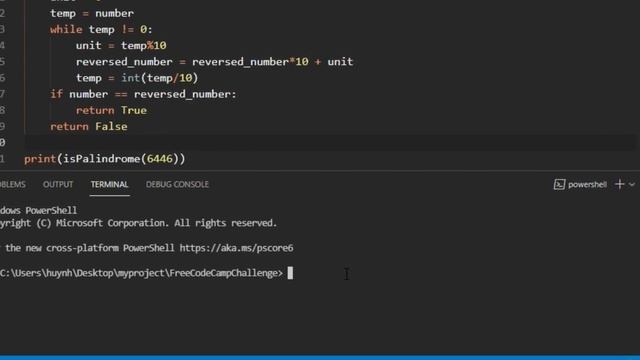The image size is (640, 360).
Task: Click the 'while temp != 0:' line
Action: tap(101, 29)
